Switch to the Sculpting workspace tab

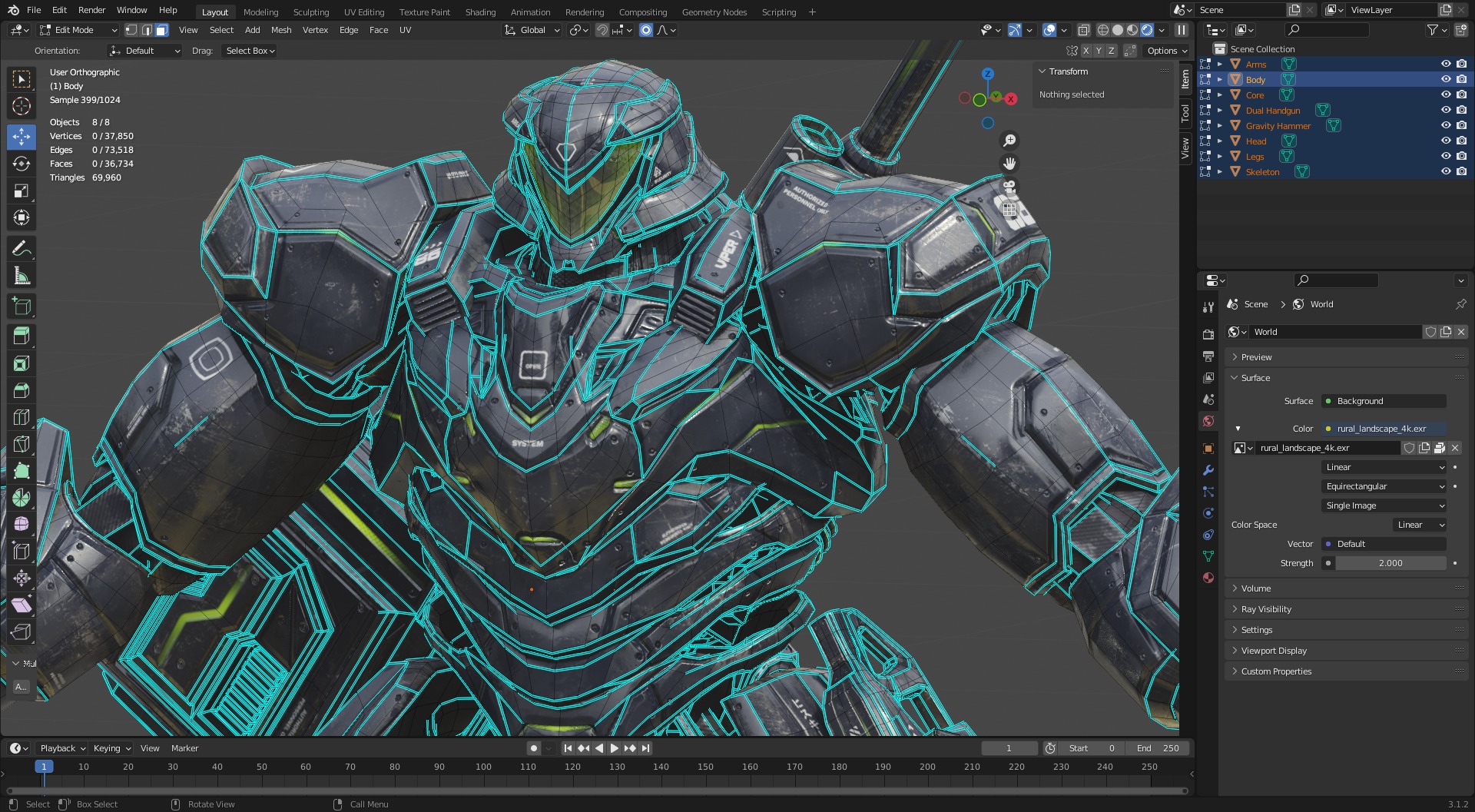pos(311,12)
